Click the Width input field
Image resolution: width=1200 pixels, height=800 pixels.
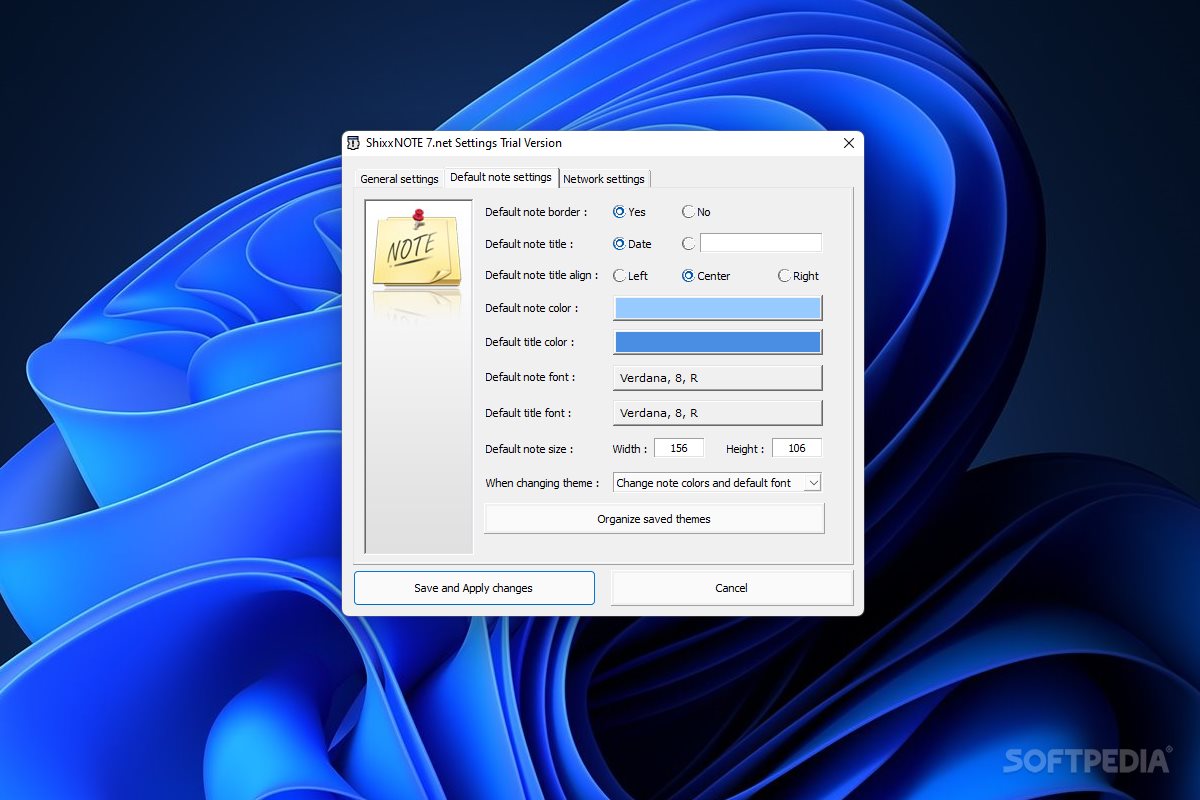click(x=679, y=448)
